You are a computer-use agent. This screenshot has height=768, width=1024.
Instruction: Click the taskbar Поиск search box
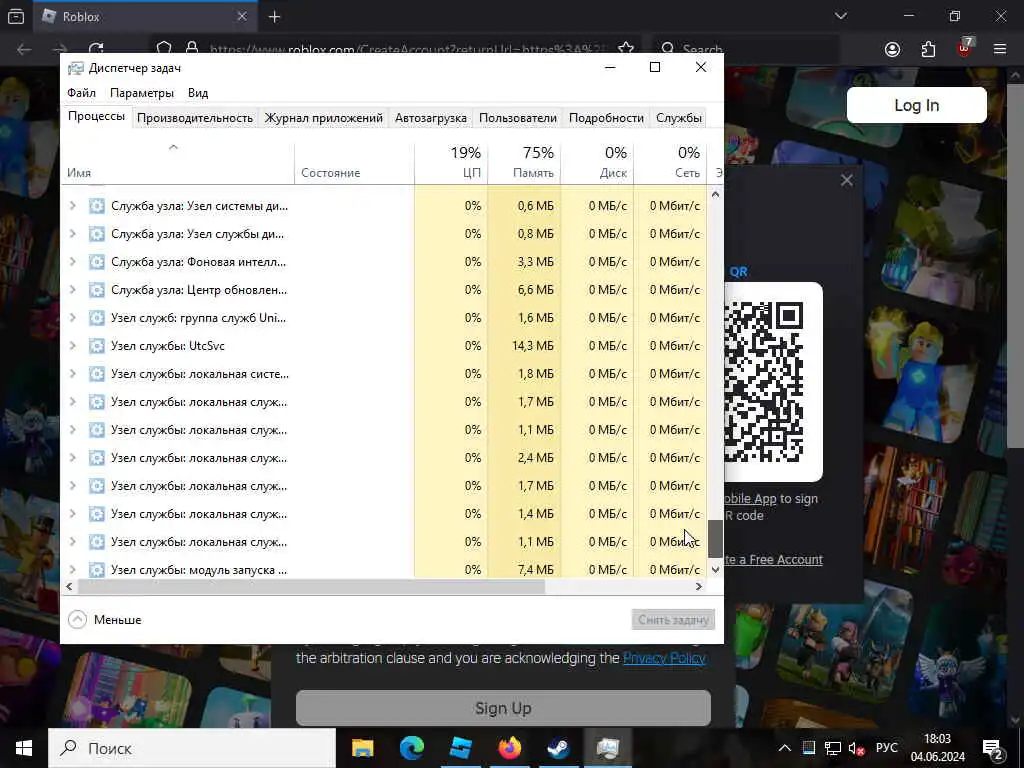point(192,748)
